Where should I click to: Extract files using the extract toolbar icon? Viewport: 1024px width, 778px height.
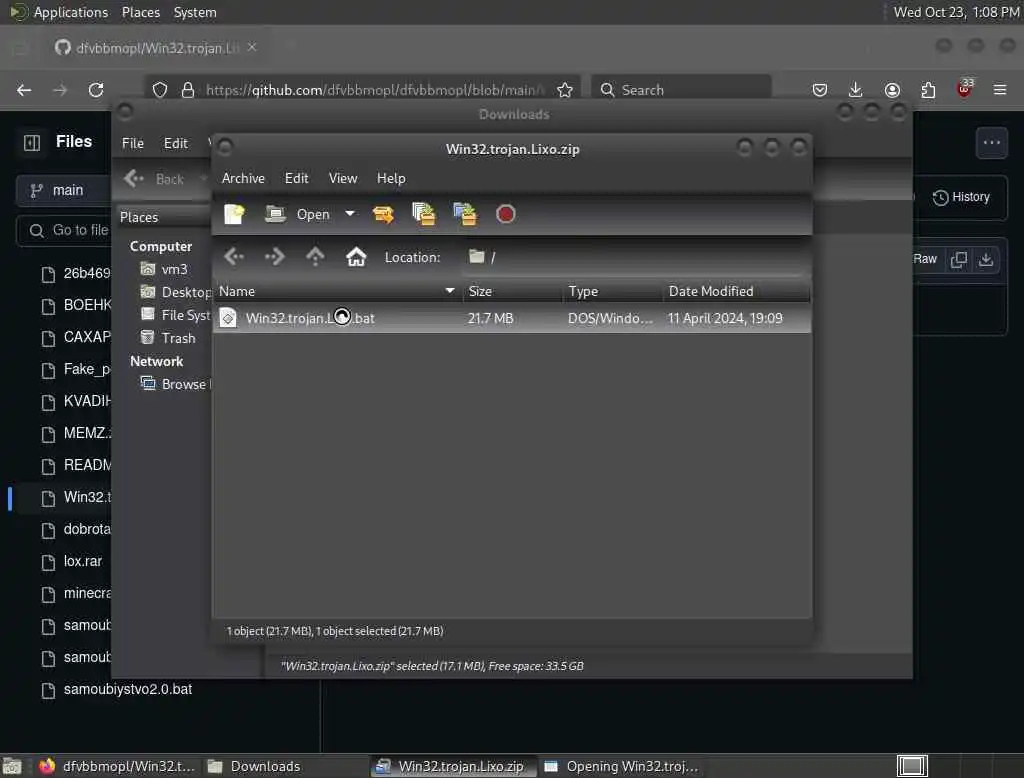pos(383,214)
